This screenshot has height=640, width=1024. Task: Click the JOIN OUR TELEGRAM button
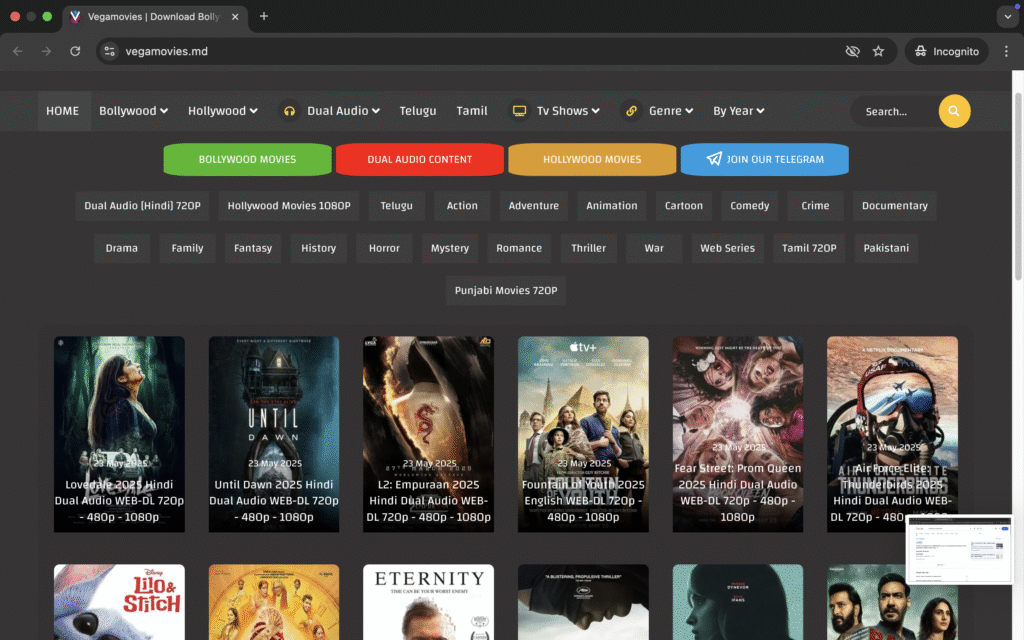[x=765, y=159]
